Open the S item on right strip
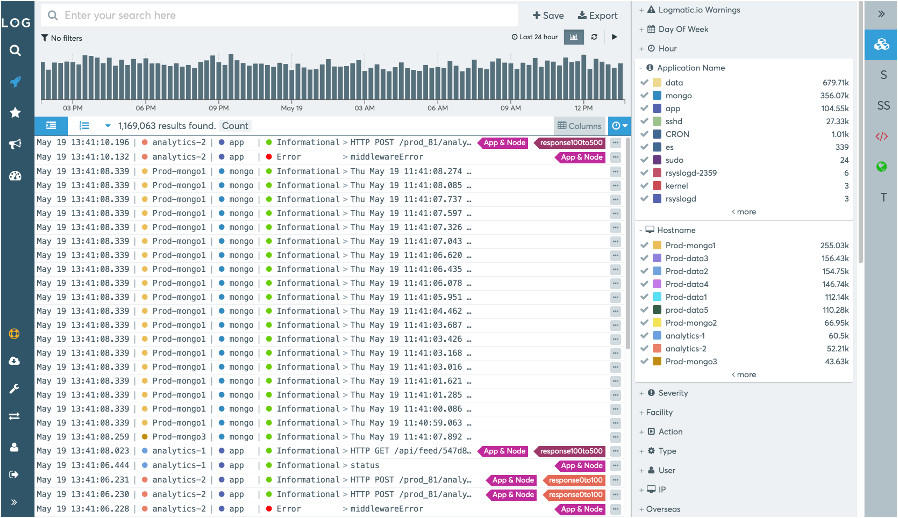This screenshot has width=898, height=518. coord(884,75)
